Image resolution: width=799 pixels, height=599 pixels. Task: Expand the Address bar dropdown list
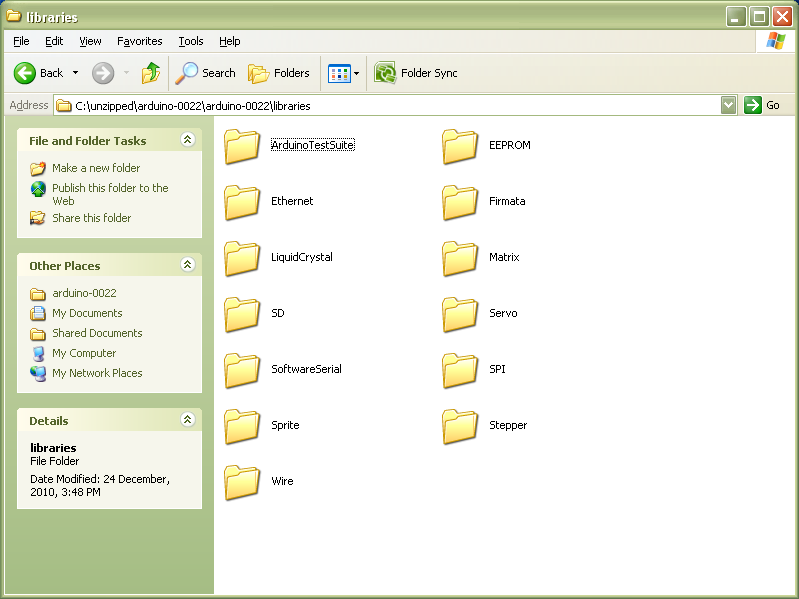click(x=729, y=105)
